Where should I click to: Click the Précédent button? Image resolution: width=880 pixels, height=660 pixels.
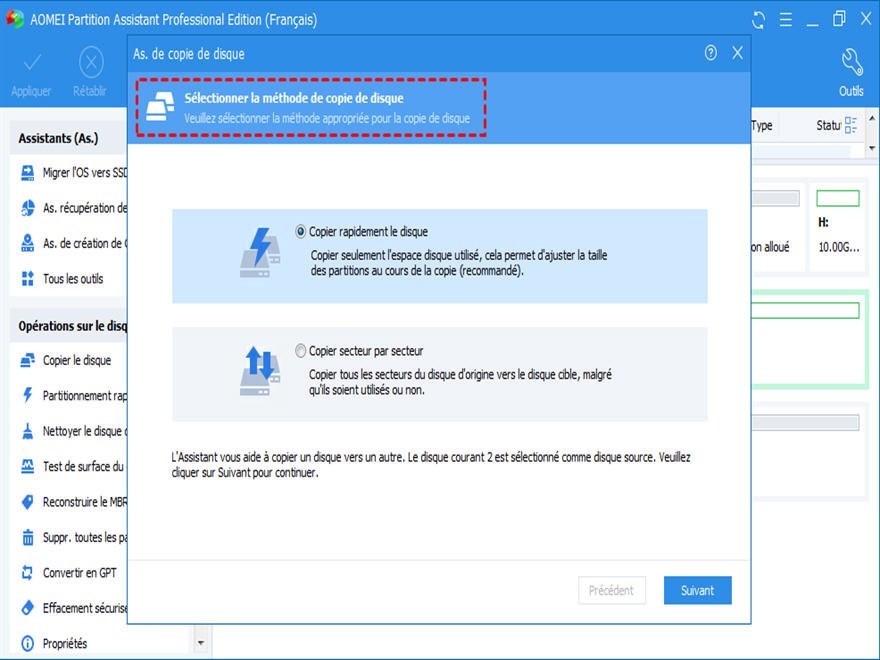612,590
